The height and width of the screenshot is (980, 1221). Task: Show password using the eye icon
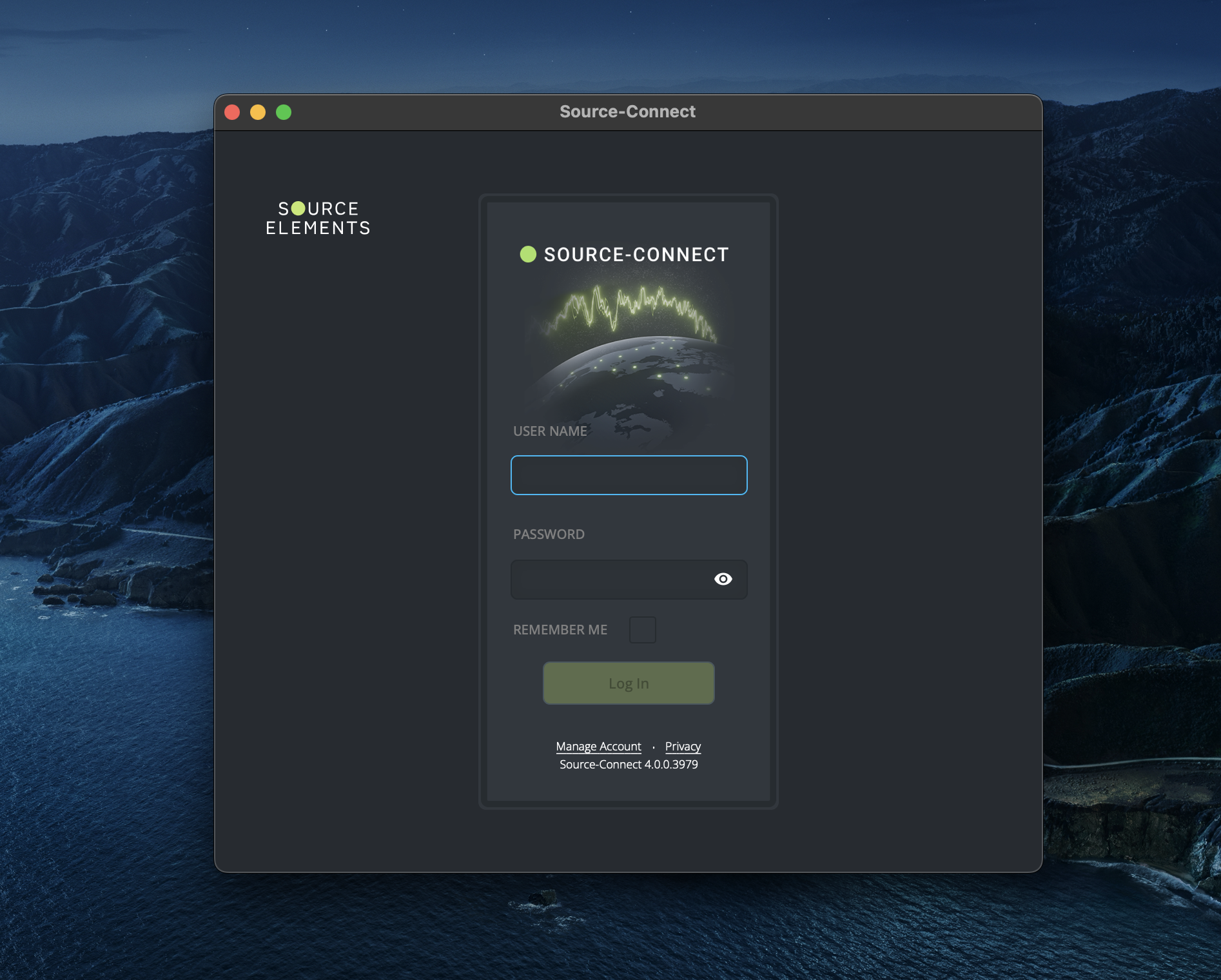tap(723, 579)
